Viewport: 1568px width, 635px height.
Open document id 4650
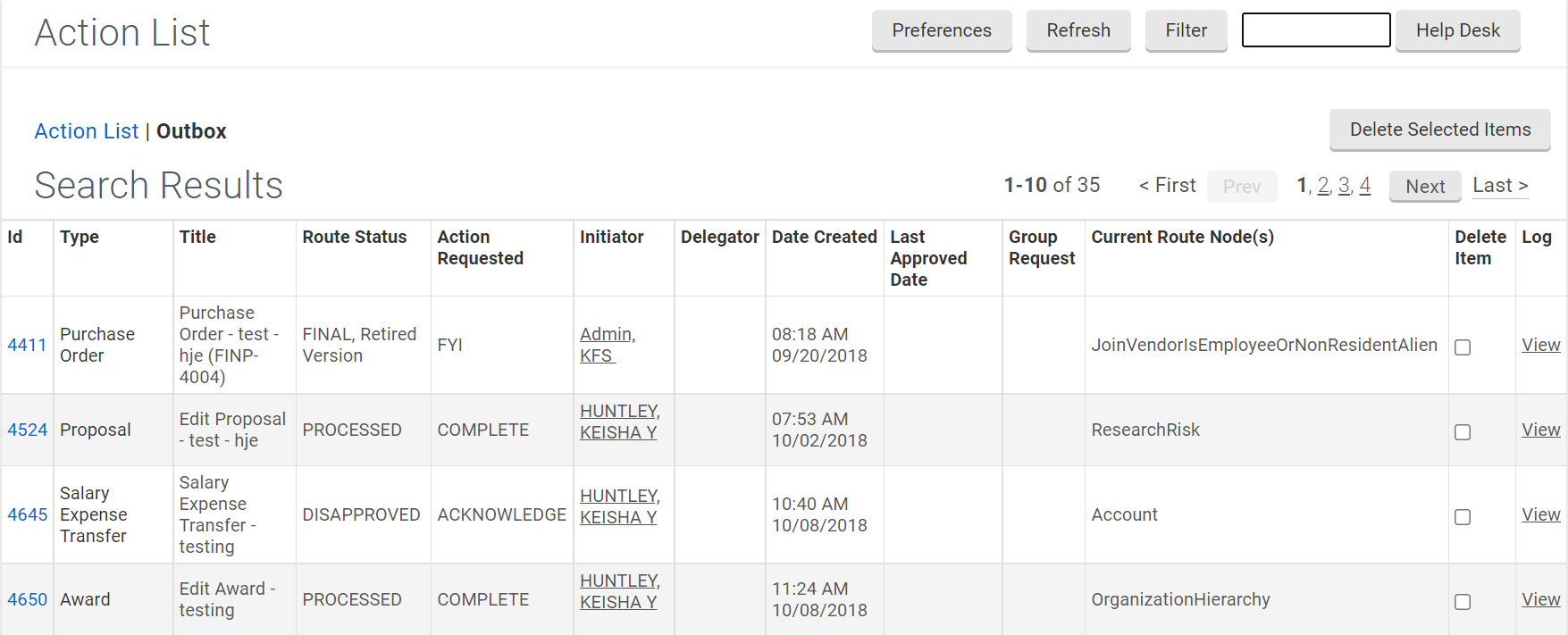(x=27, y=599)
